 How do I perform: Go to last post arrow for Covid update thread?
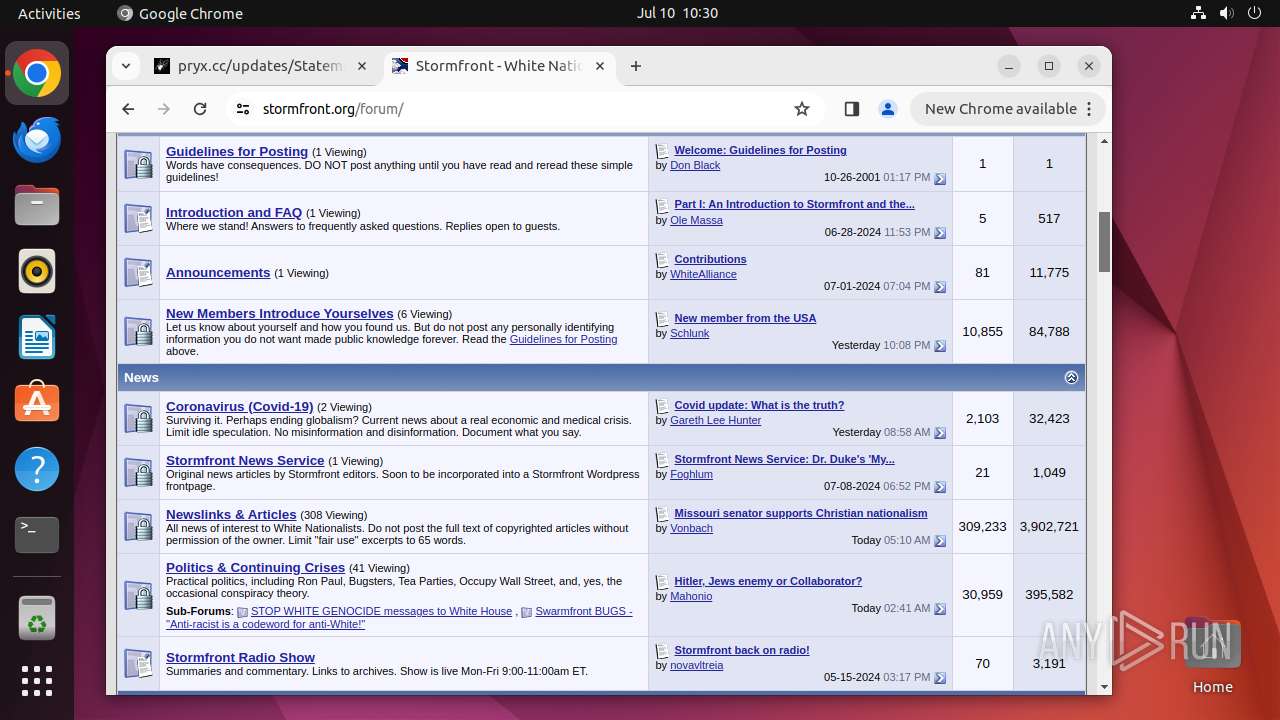940,433
